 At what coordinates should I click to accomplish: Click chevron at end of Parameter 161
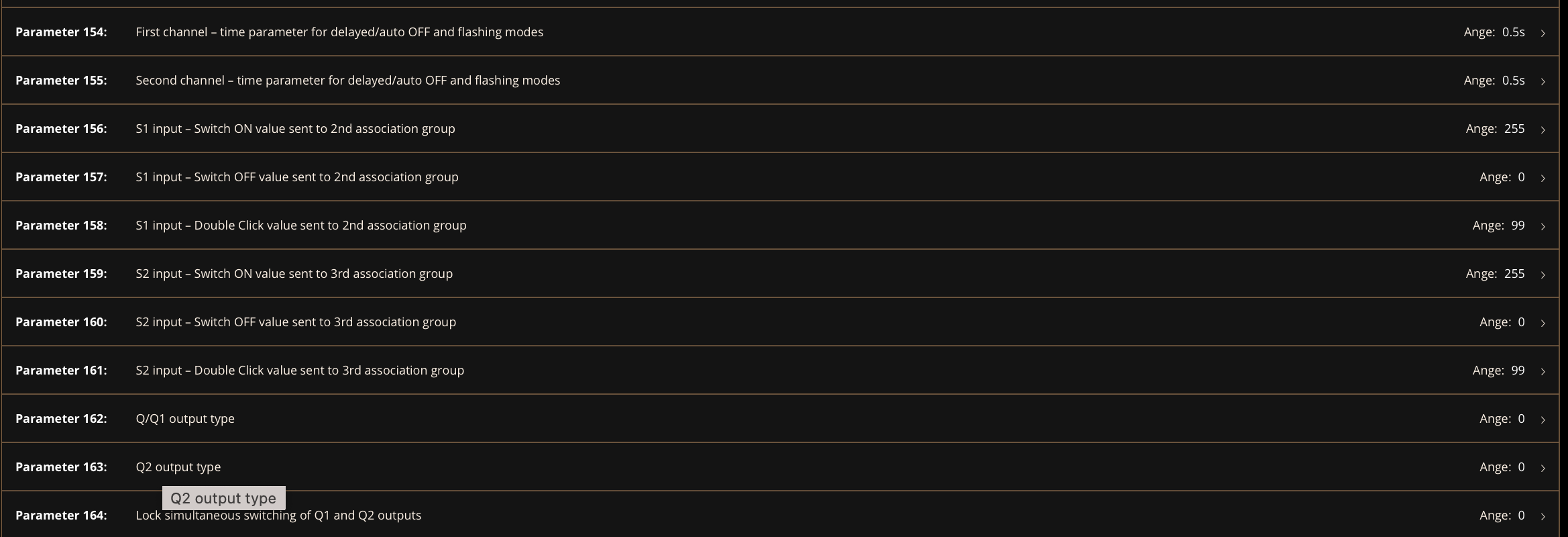(1543, 371)
